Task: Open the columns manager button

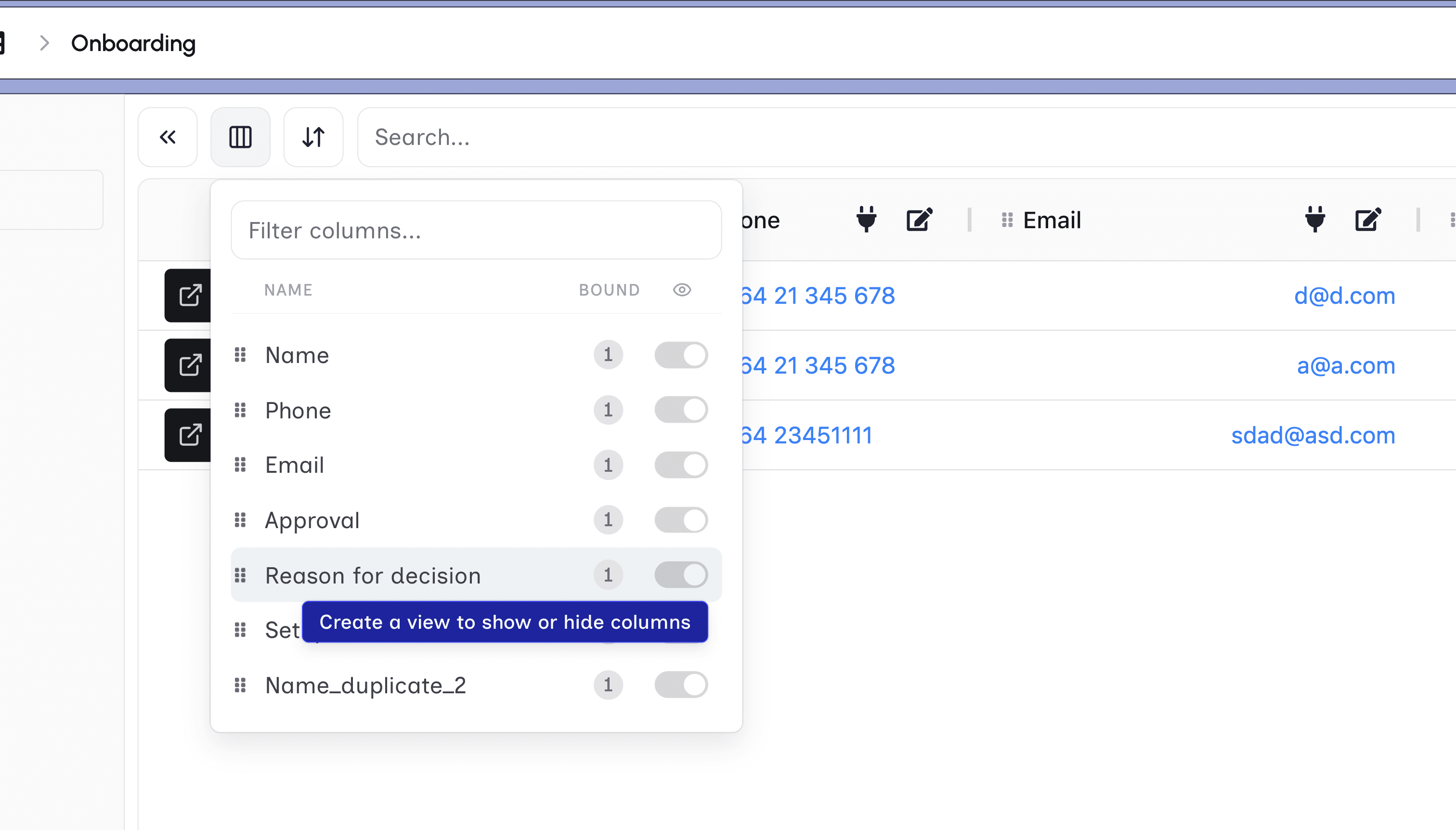Action: [241, 137]
